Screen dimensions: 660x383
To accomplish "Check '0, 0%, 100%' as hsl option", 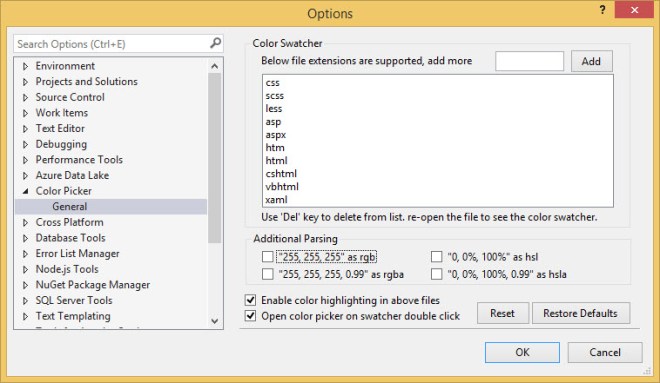I will 436,256.
